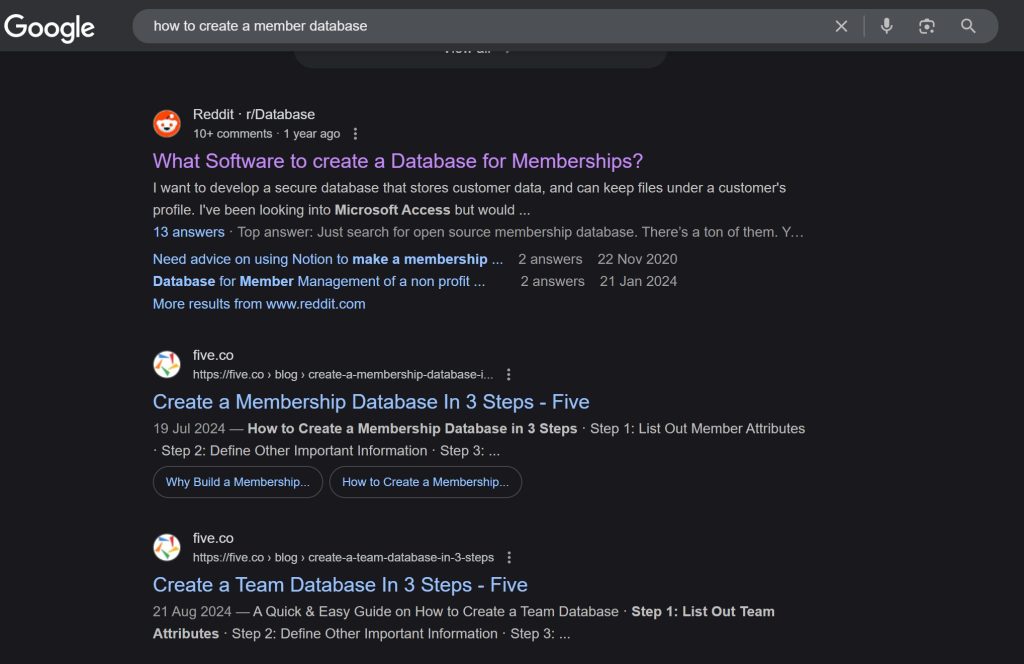Open 'Database for Member Management' sublink
Viewport: 1024px width, 664px height.
tap(318, 281)
